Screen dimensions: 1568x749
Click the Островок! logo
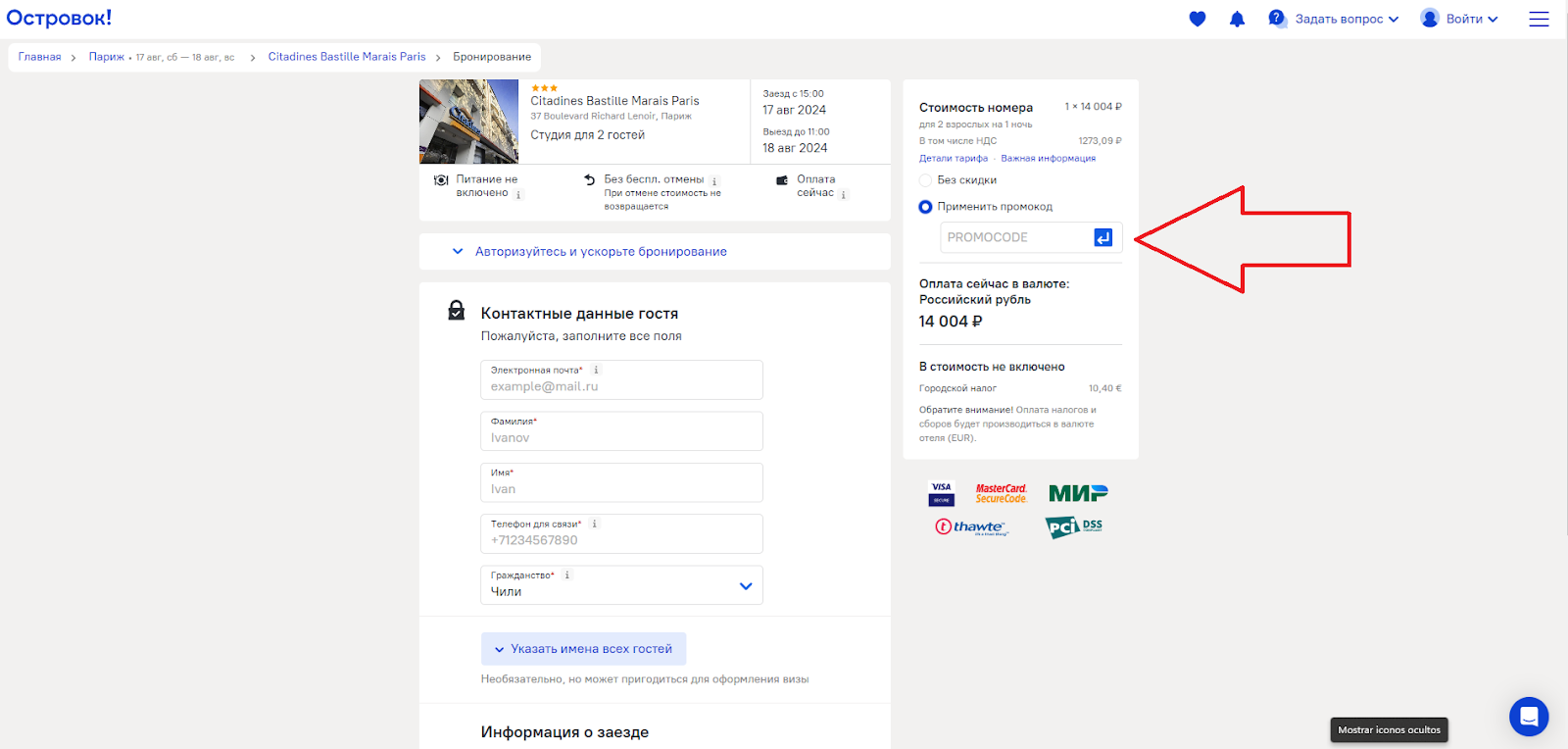pos(59,18)
